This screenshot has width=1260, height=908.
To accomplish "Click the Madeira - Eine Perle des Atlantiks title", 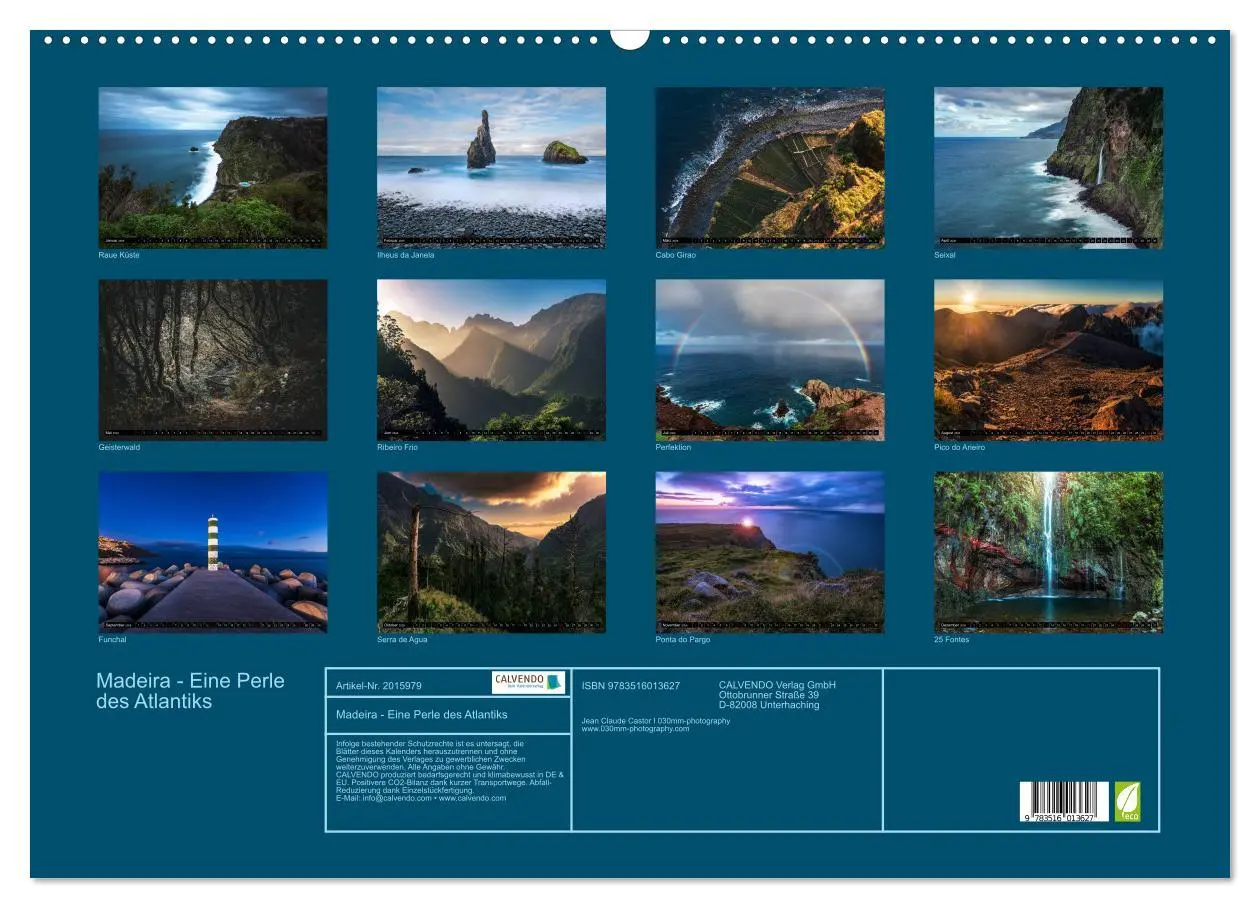I will [x=190, y=690].
